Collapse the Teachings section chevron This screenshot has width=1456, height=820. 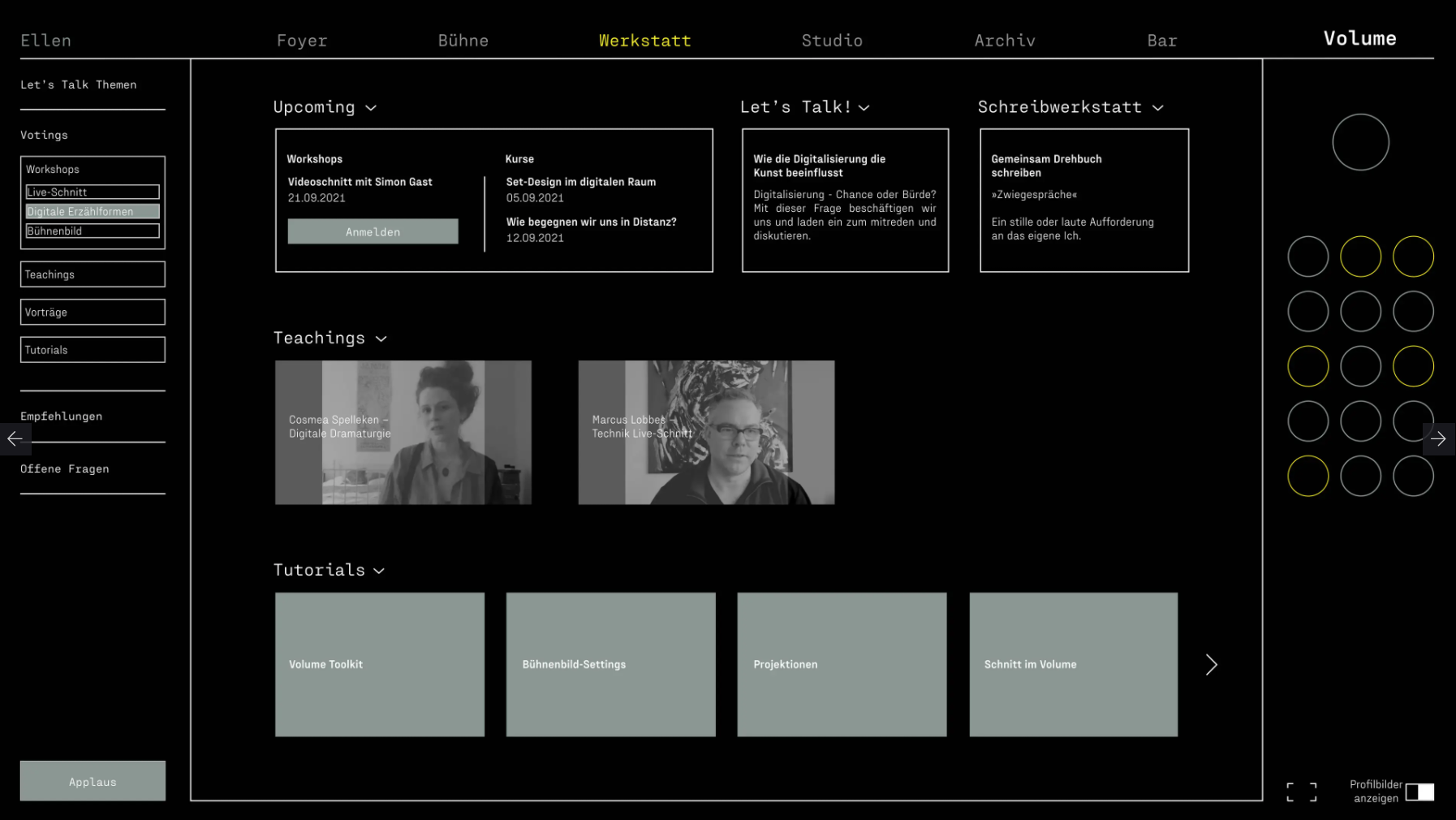point(381,339)
